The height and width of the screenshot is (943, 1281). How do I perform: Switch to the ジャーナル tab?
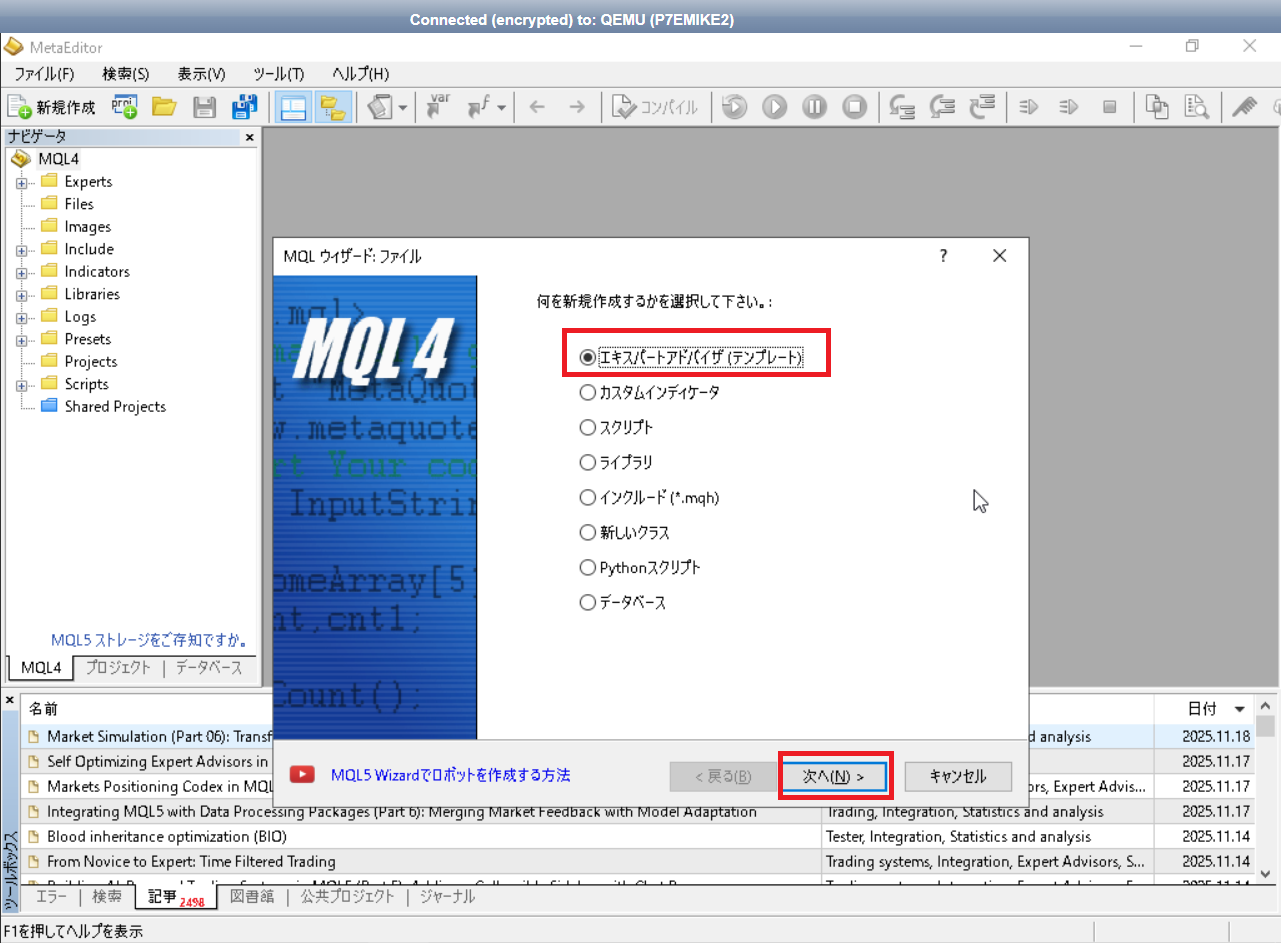446,897
